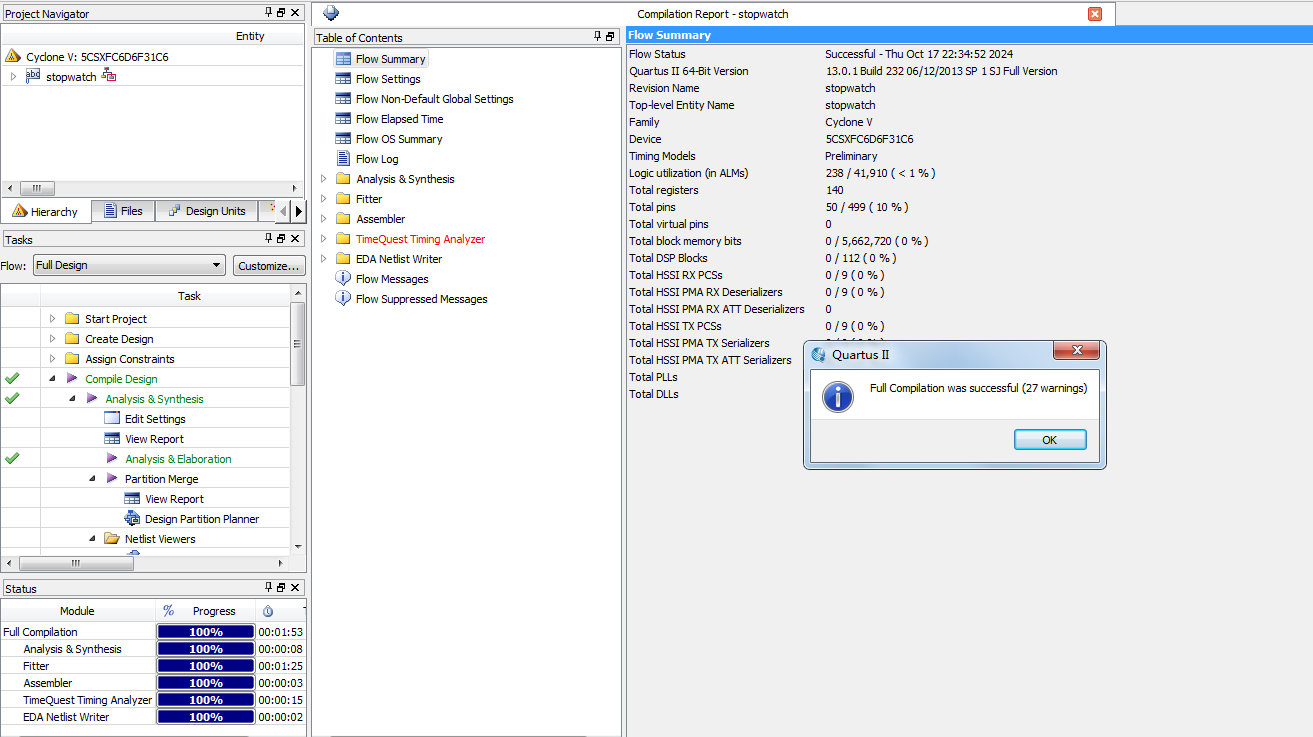The image size is (1313, 737).
Task: Click the blue info icon in Quartus II dialog
Action: click(837, 397)
